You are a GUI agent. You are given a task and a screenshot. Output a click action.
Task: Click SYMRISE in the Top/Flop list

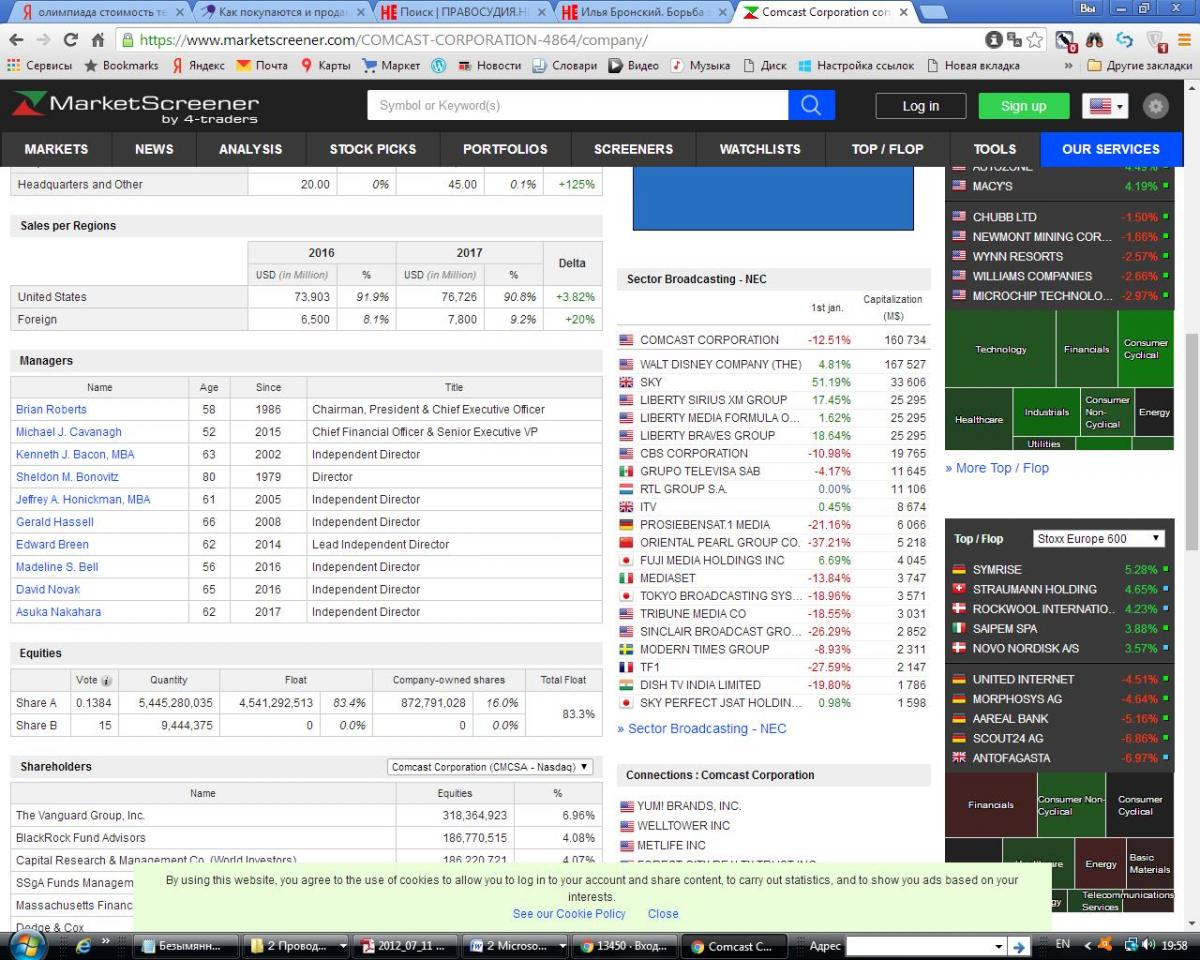[x=997, y=569]
